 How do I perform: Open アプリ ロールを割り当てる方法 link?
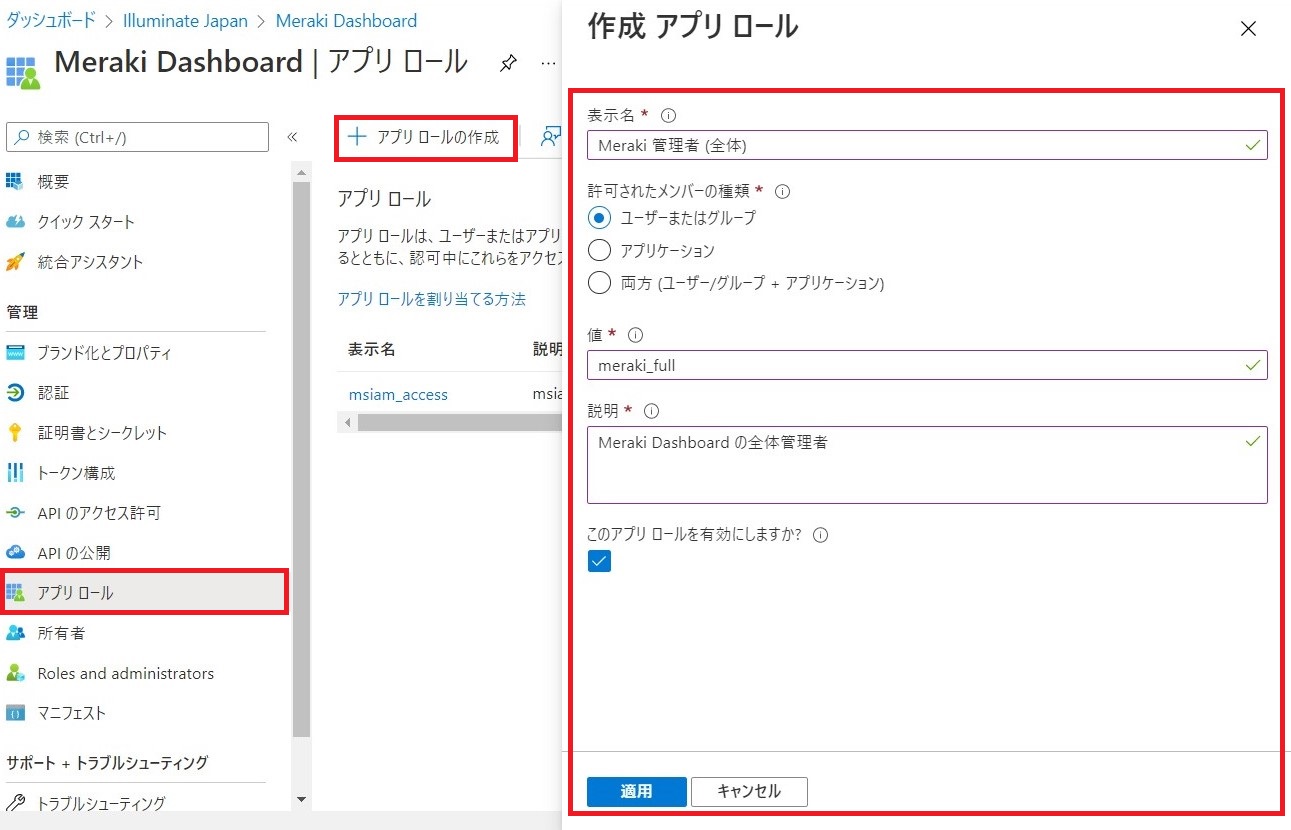431,299
